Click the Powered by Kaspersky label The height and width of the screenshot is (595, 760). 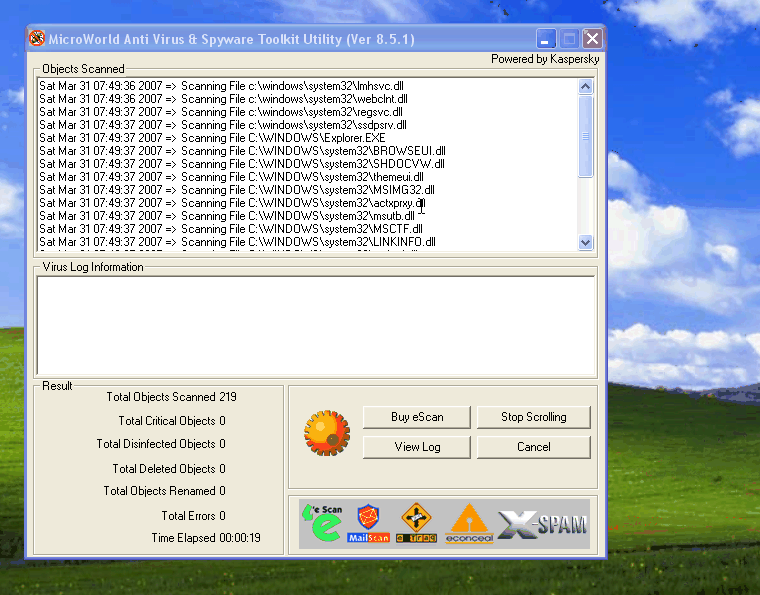tap(545, 59)
